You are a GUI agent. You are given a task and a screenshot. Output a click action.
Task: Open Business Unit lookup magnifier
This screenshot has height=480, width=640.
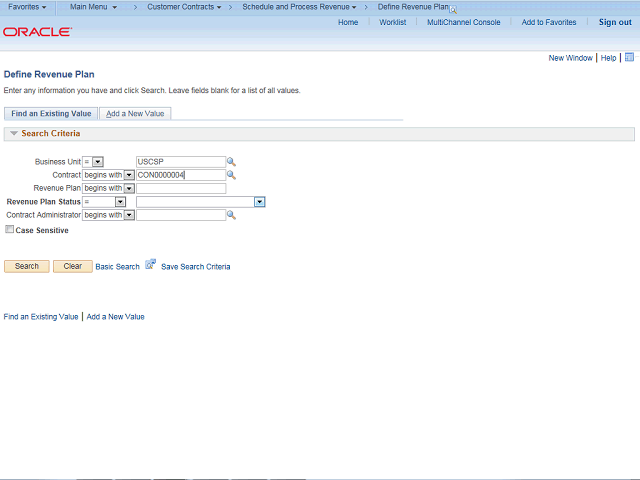(231, 162)
